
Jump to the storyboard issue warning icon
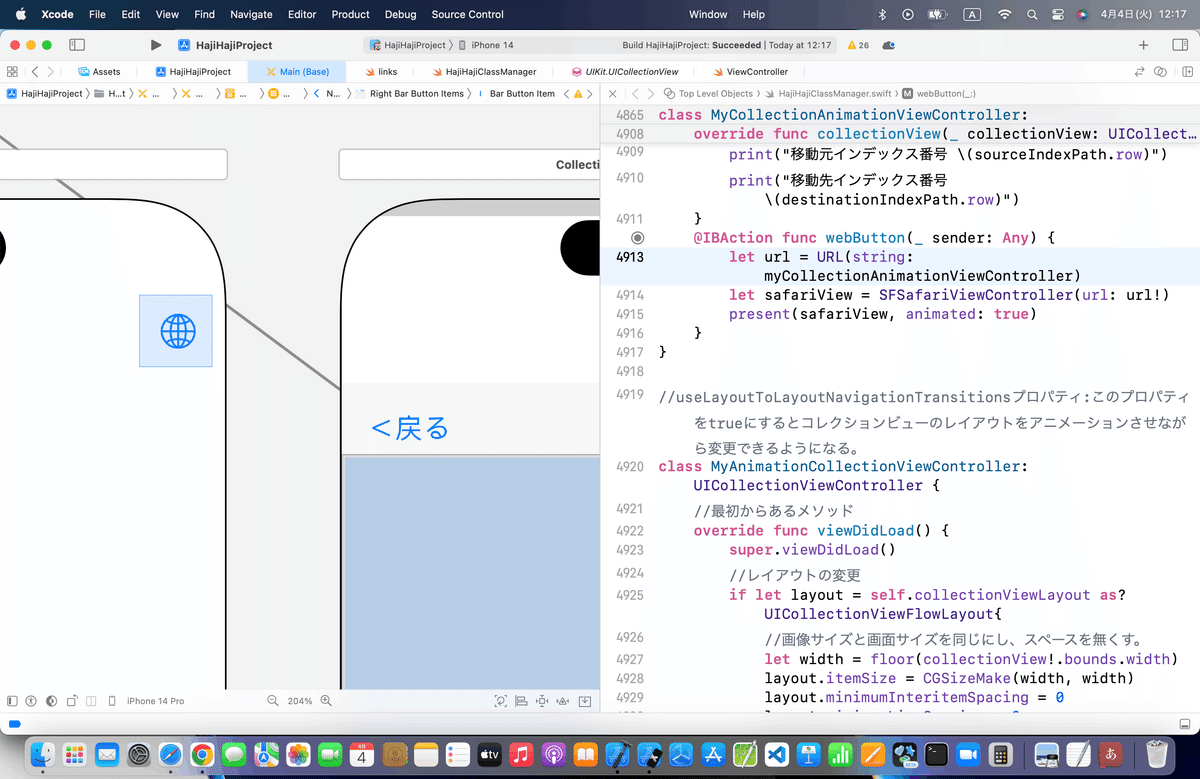click(x=578, y=94)
